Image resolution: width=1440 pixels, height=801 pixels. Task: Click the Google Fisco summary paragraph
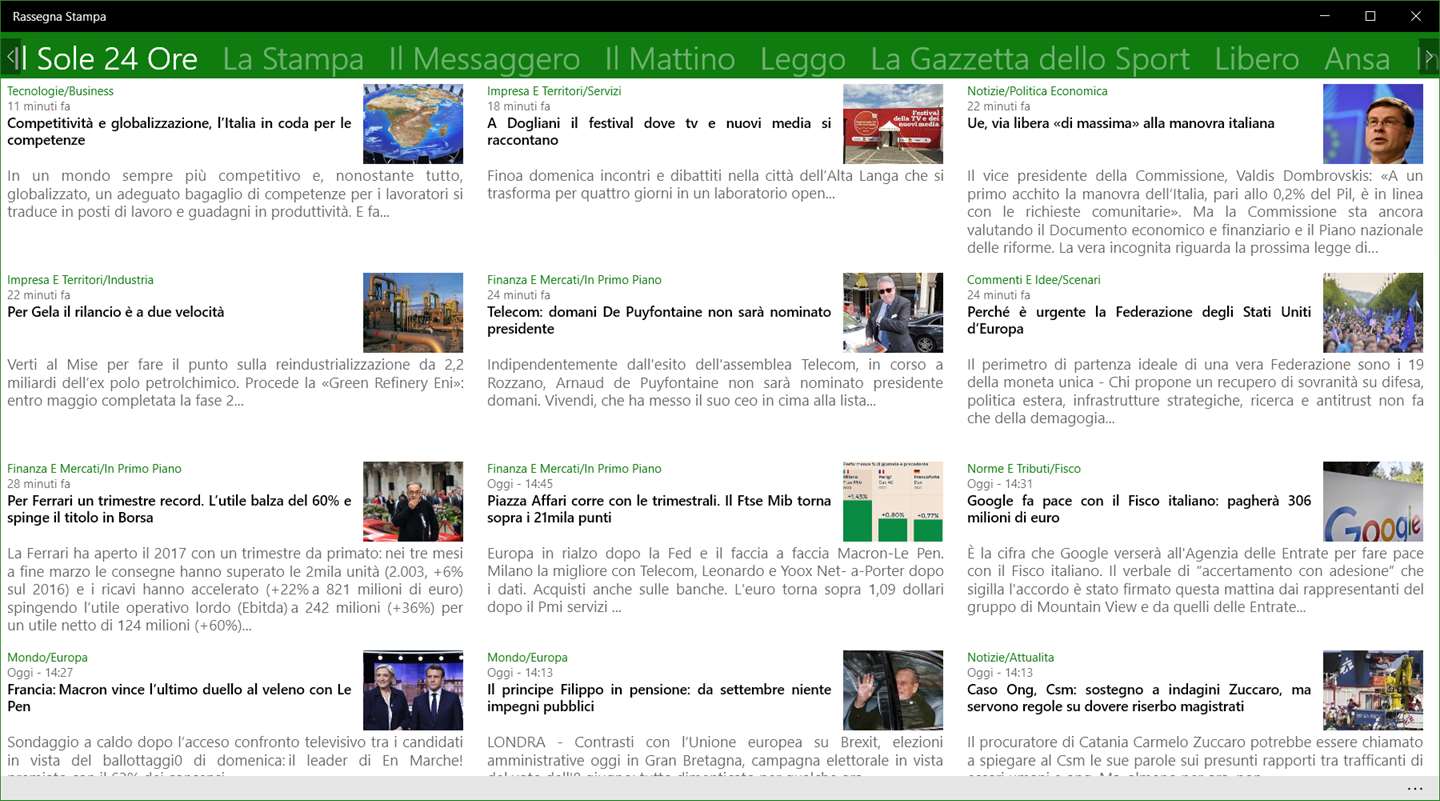(1195, 580)
